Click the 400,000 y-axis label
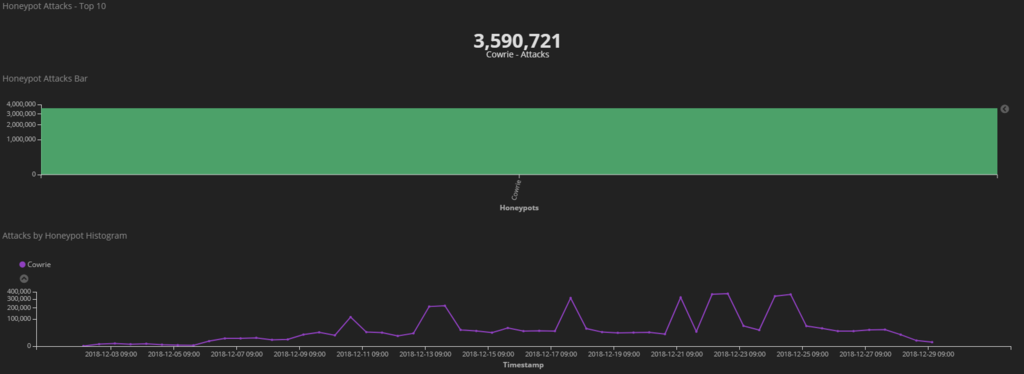1024x374 pixels. (19, 292)
